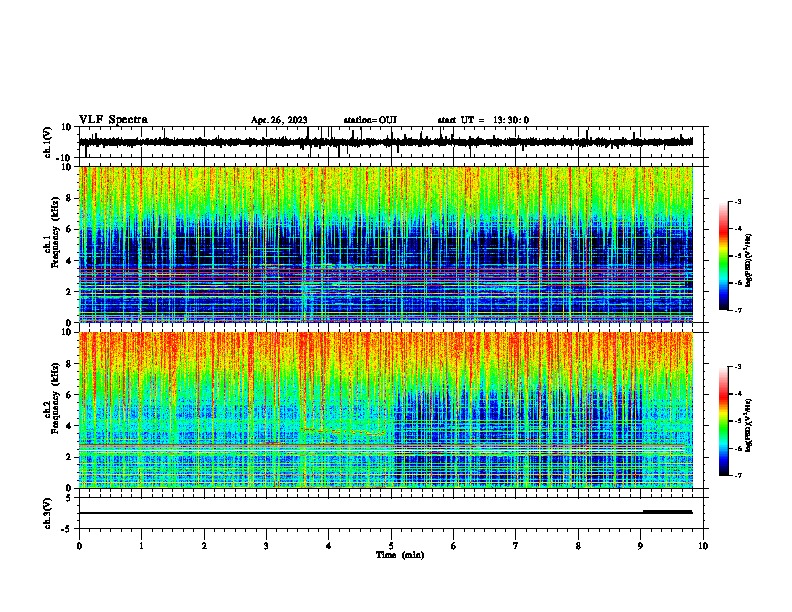Click the '8' kHz tick on ch.1 spectrogram axis
792x612 pixels.
click(70, 198)
